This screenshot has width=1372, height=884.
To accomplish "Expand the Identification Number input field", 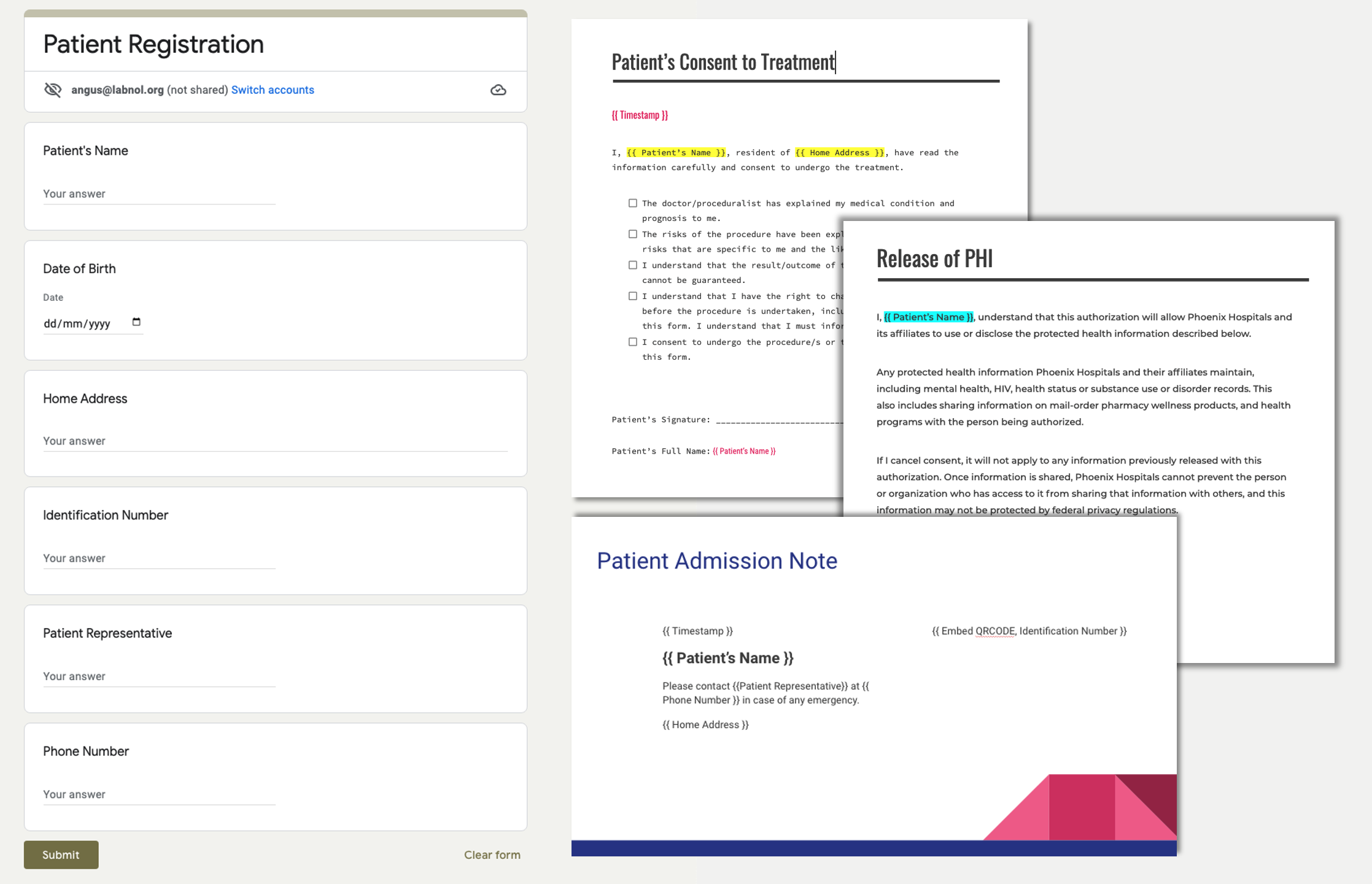I will pyautogui.click(x=159, y=558).
